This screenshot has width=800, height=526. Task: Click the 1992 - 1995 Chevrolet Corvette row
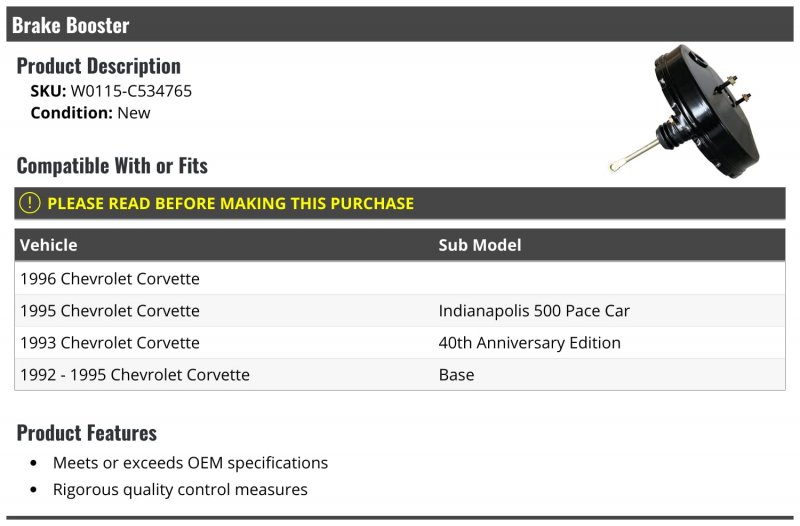point(400,374)
